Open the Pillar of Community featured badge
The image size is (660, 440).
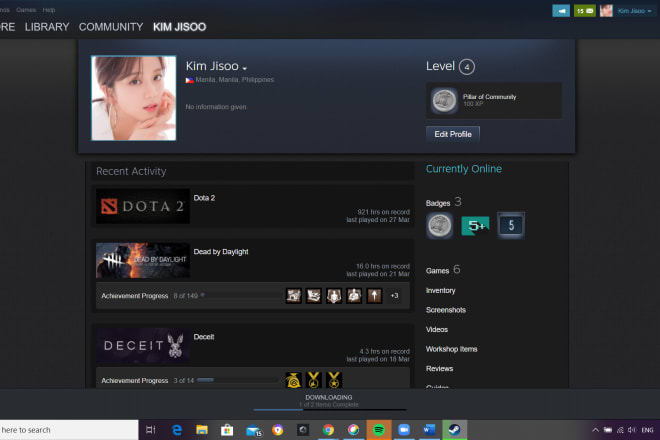[x=494, y=101]
